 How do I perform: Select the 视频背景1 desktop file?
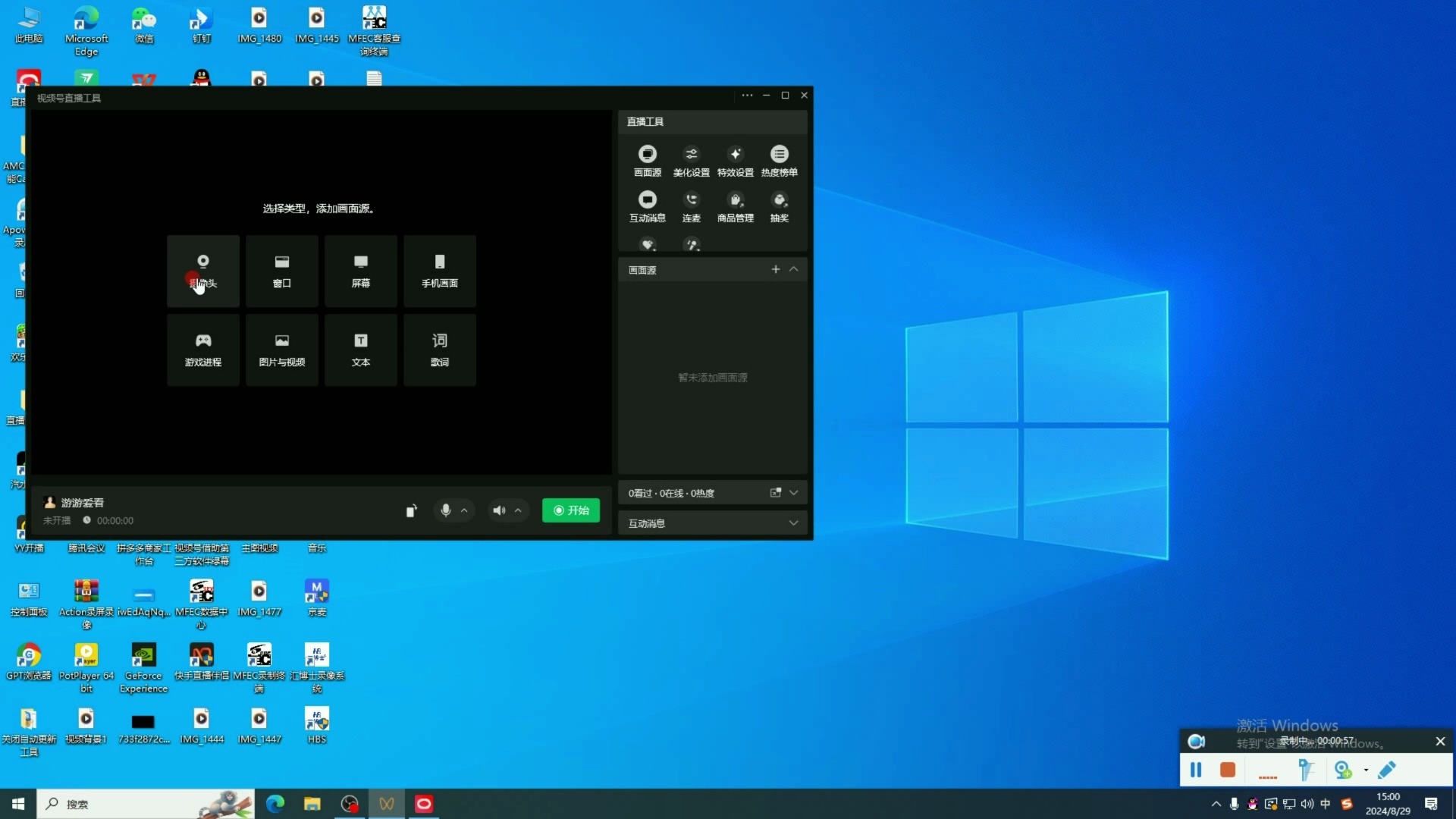[x=86, y=726]
